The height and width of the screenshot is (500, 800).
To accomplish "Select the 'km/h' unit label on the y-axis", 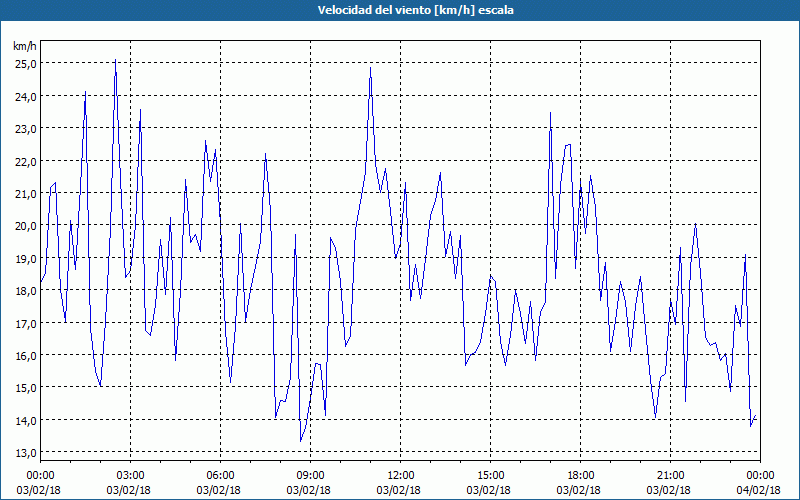I will (25, 46).
